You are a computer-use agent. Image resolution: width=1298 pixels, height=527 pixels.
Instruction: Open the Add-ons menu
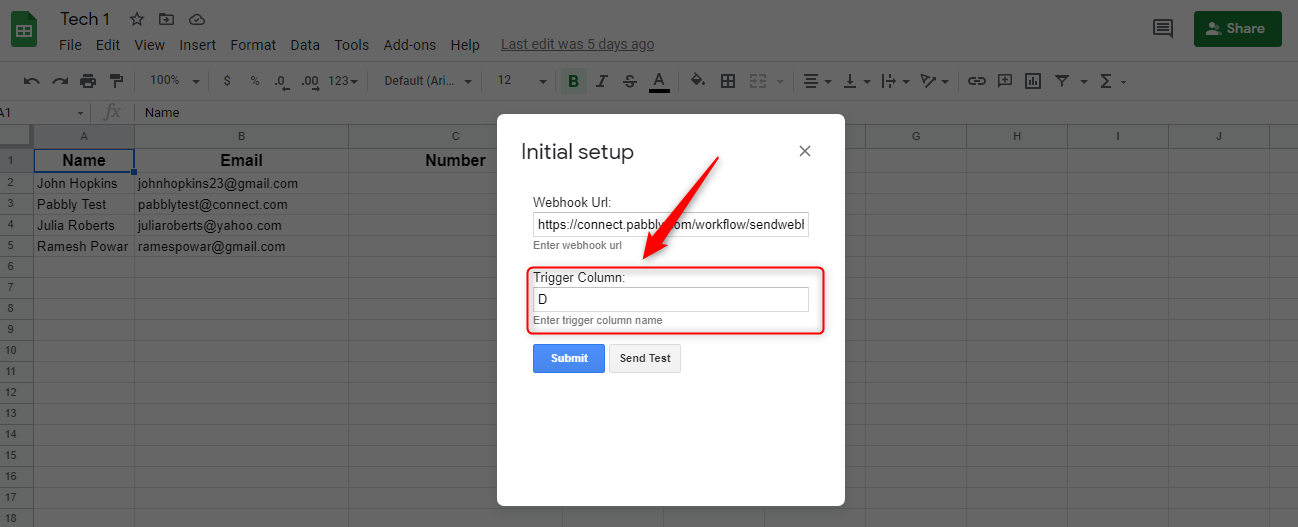pos(410,45)
